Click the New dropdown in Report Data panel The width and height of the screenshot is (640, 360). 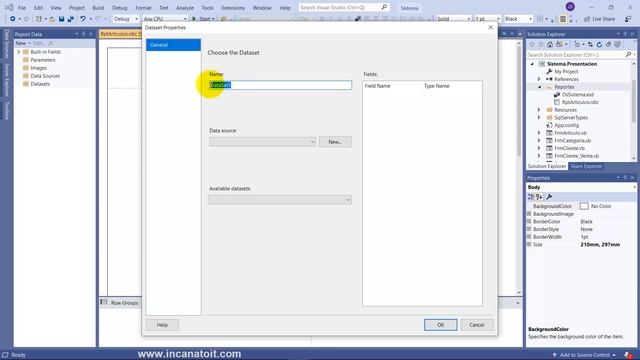(23, 43)
